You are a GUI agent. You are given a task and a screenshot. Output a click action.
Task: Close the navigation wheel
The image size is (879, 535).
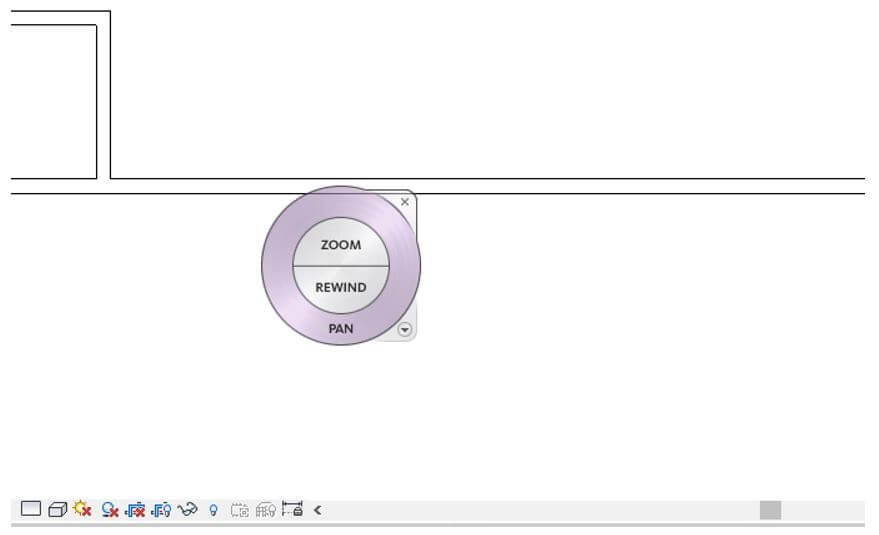(405, 202)
